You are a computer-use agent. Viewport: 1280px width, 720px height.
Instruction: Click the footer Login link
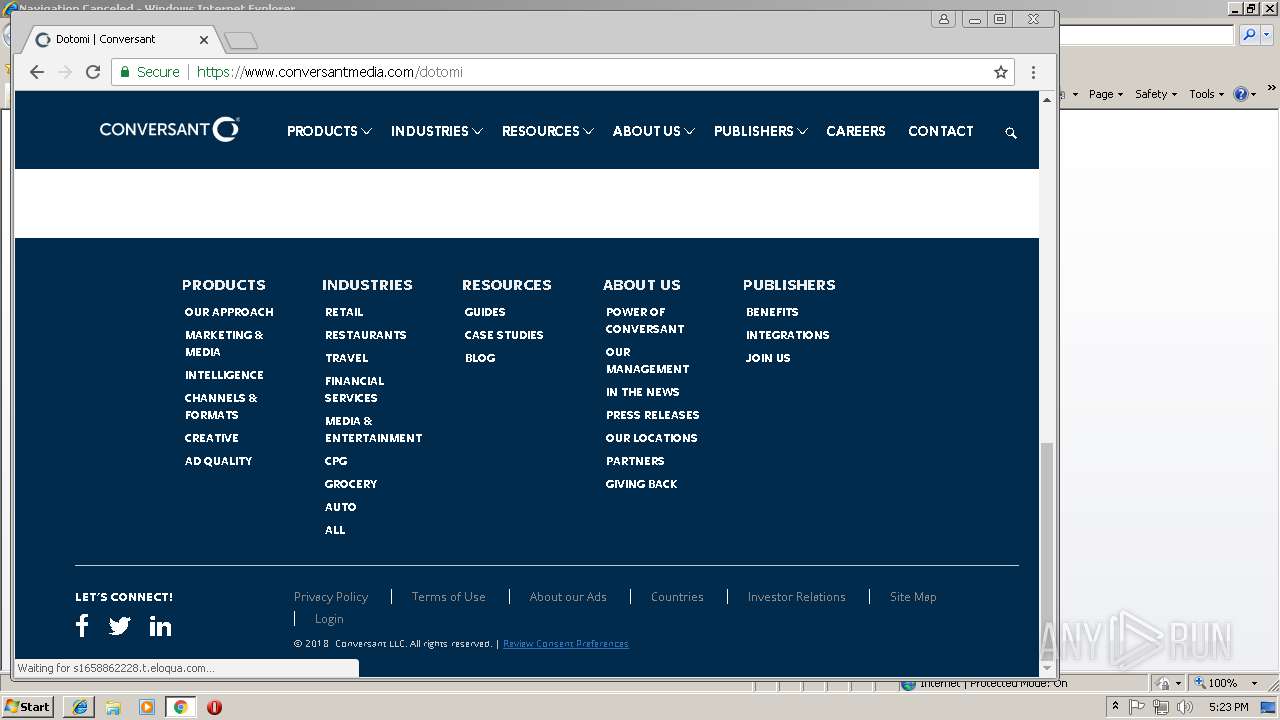(x=329, y=619)
